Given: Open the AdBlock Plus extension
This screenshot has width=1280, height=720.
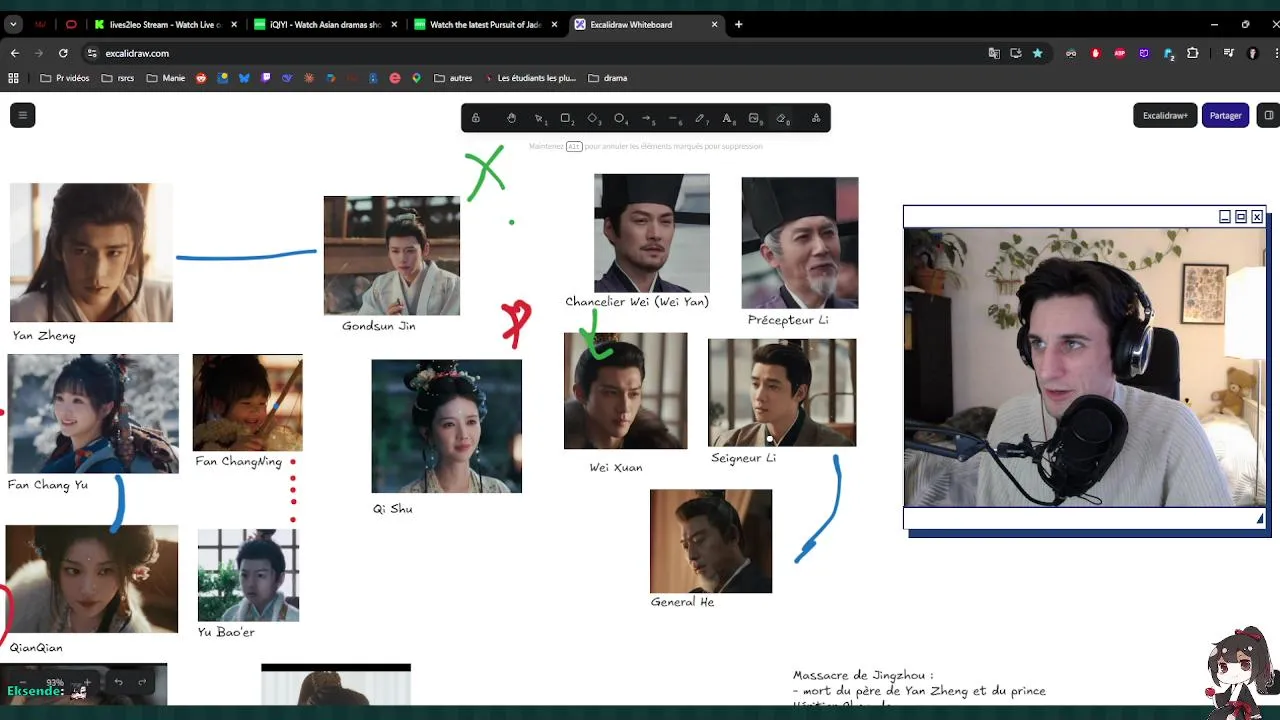Looking at the screenshot, I should (x=1119, y=53).
